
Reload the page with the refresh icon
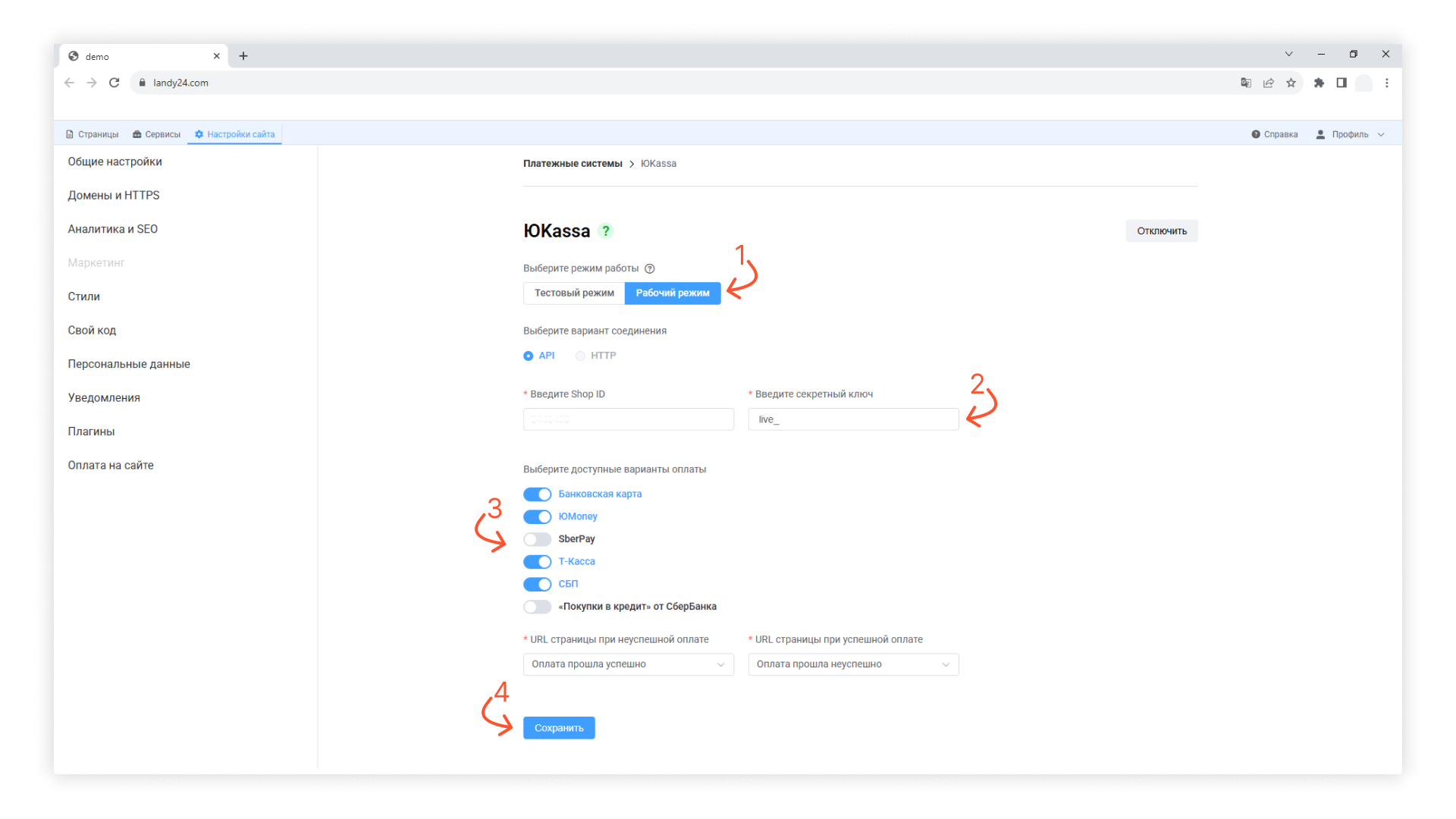pyautogui.click(x=115, y=83)
